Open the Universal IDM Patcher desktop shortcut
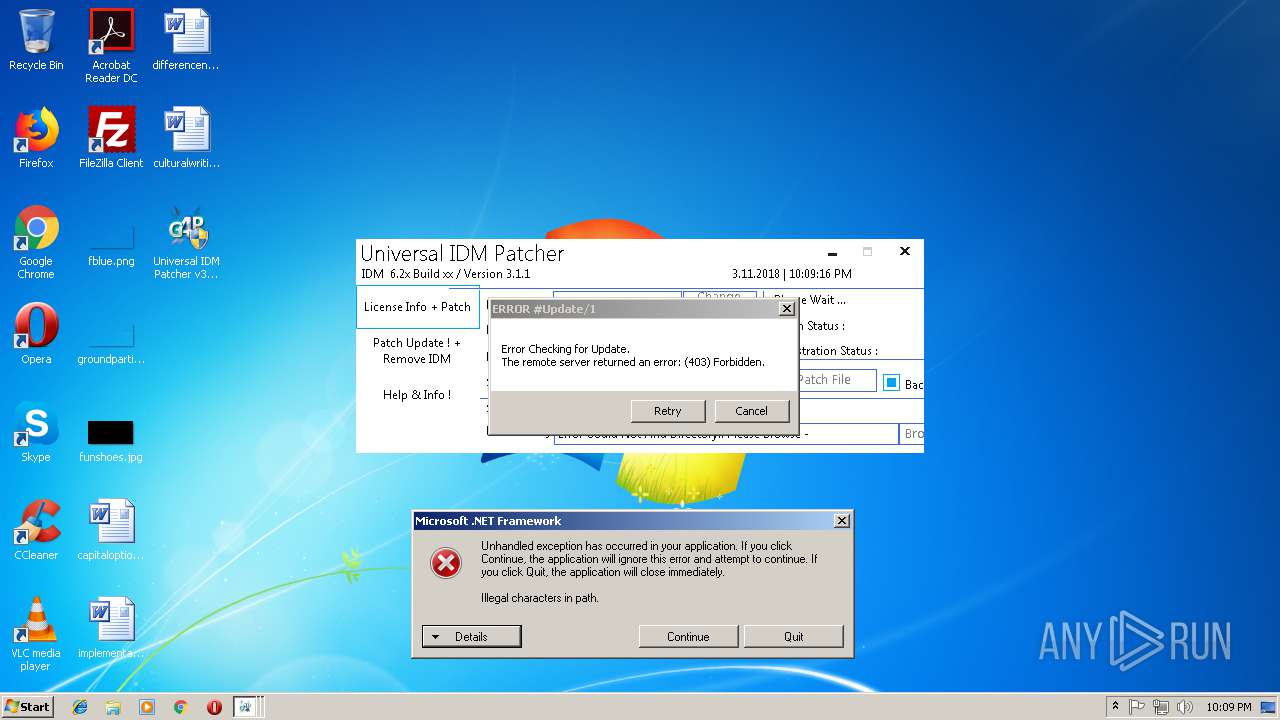This screenshot has height=720, width=1280. pos(186,242)
